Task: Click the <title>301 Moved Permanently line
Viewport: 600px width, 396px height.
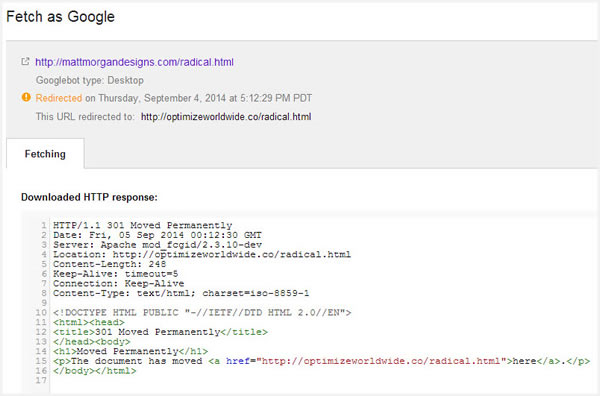Action: tap(160, 332)
